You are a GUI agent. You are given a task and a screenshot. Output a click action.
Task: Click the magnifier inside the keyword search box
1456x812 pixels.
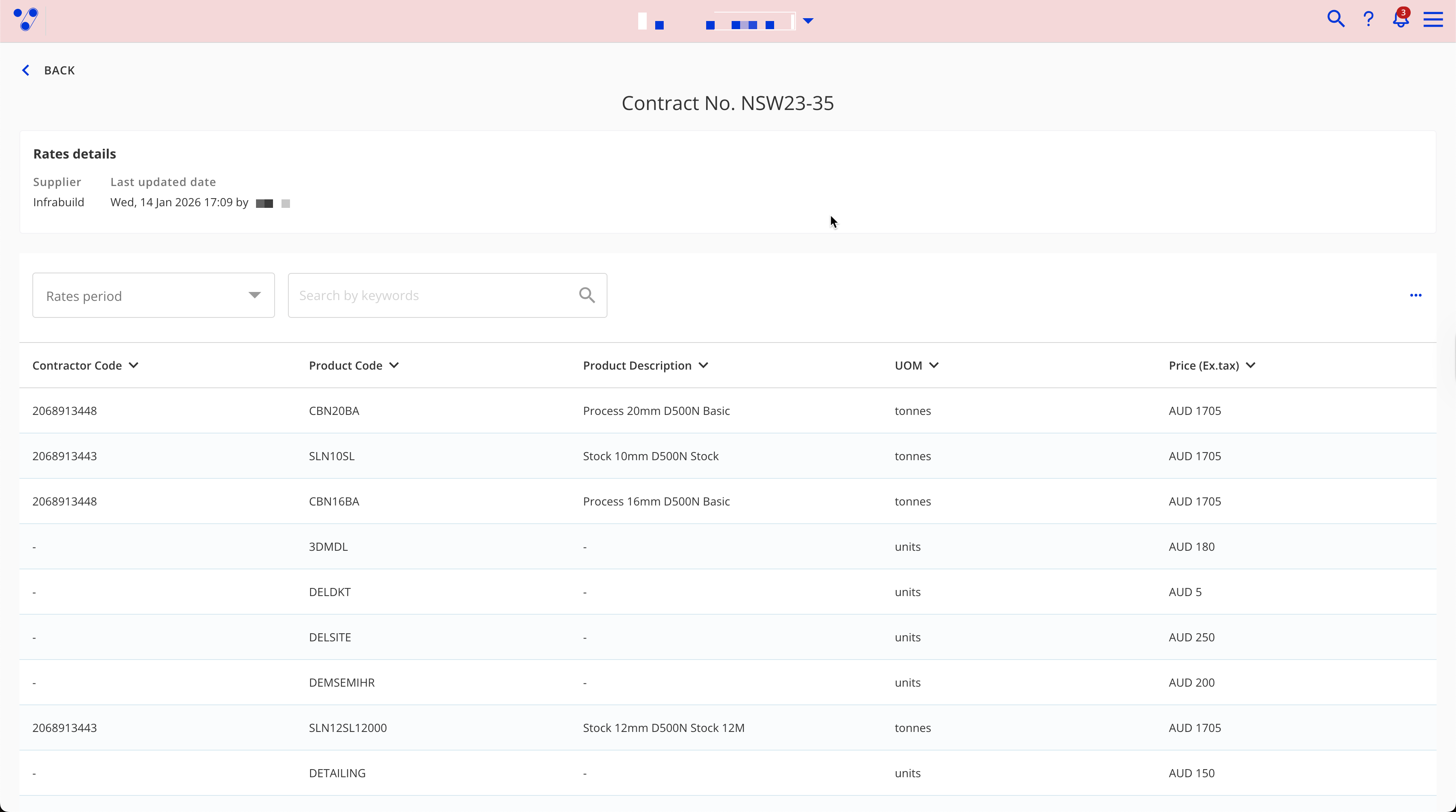(587, 295)
